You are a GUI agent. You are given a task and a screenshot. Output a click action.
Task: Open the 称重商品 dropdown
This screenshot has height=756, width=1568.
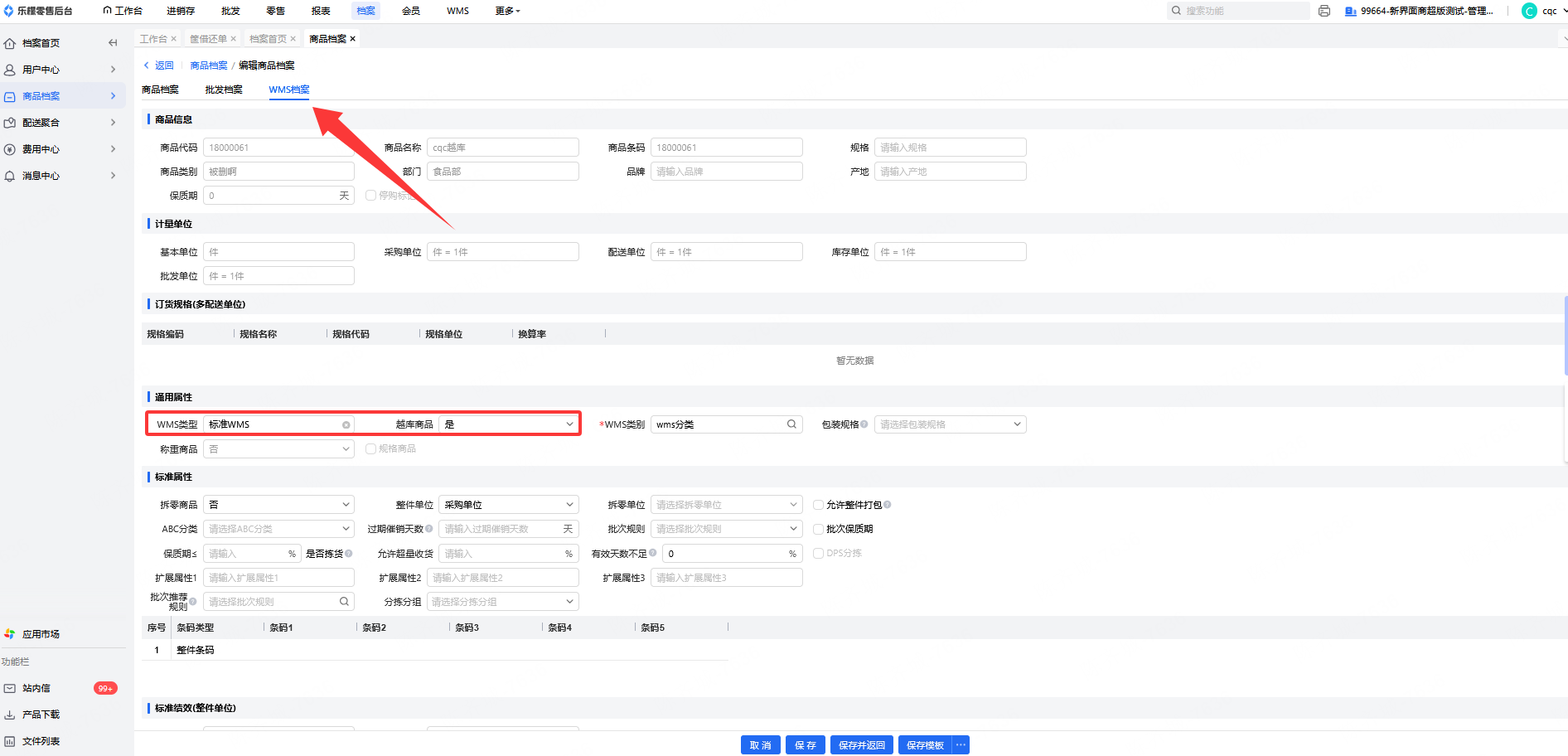pos(278,448)
